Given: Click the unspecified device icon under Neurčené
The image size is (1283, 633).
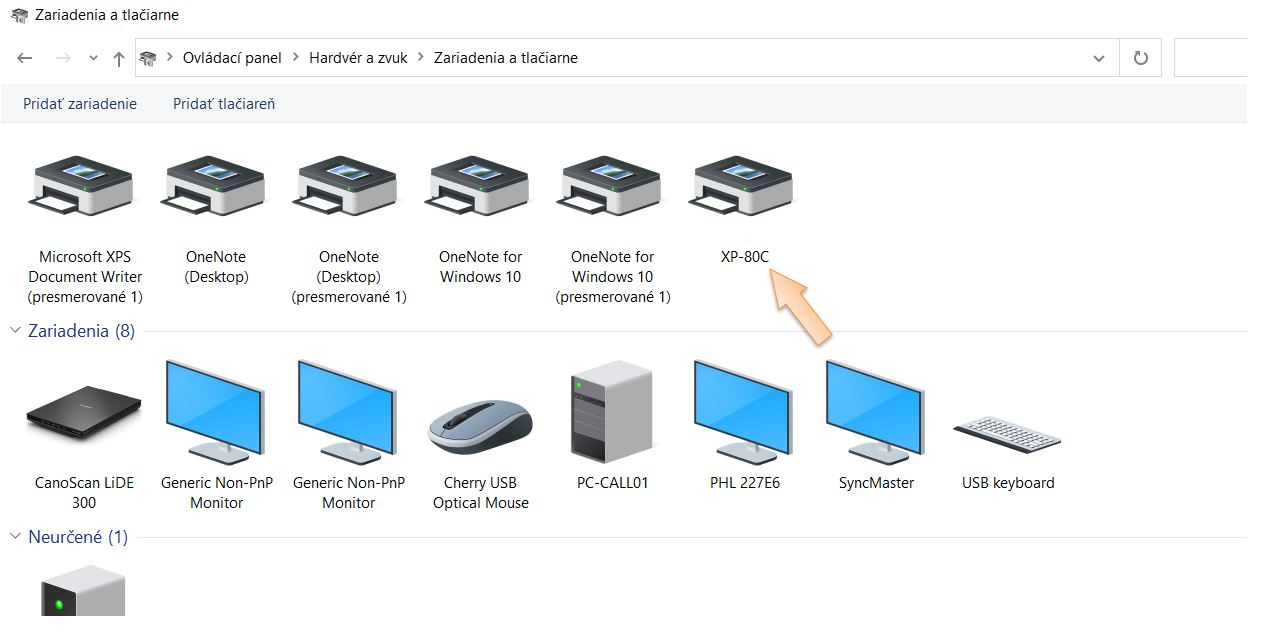Looking at the screenshot, I should (84, 592).
